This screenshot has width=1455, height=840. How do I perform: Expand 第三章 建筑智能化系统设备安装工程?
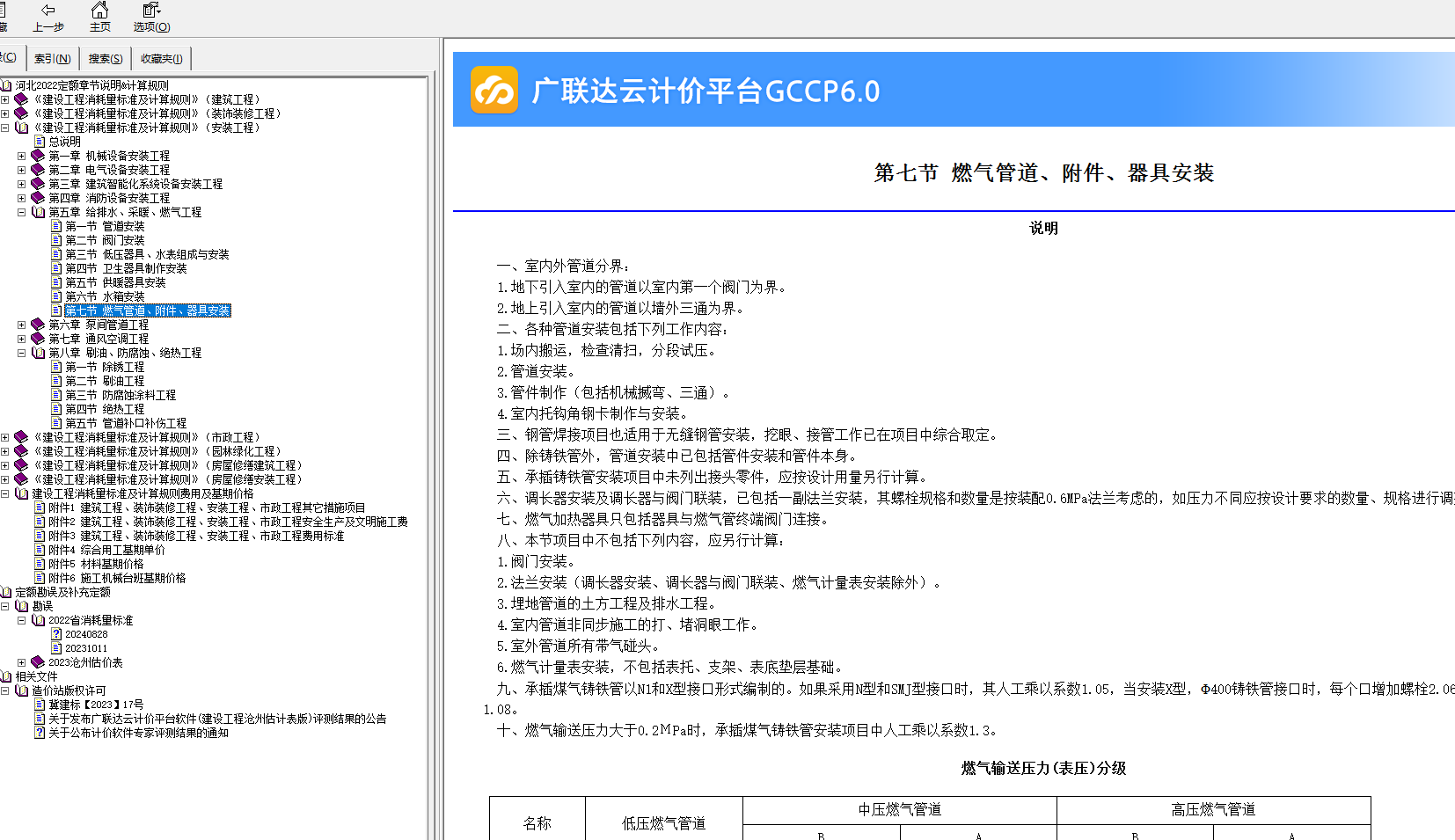[x=22, y=184]
